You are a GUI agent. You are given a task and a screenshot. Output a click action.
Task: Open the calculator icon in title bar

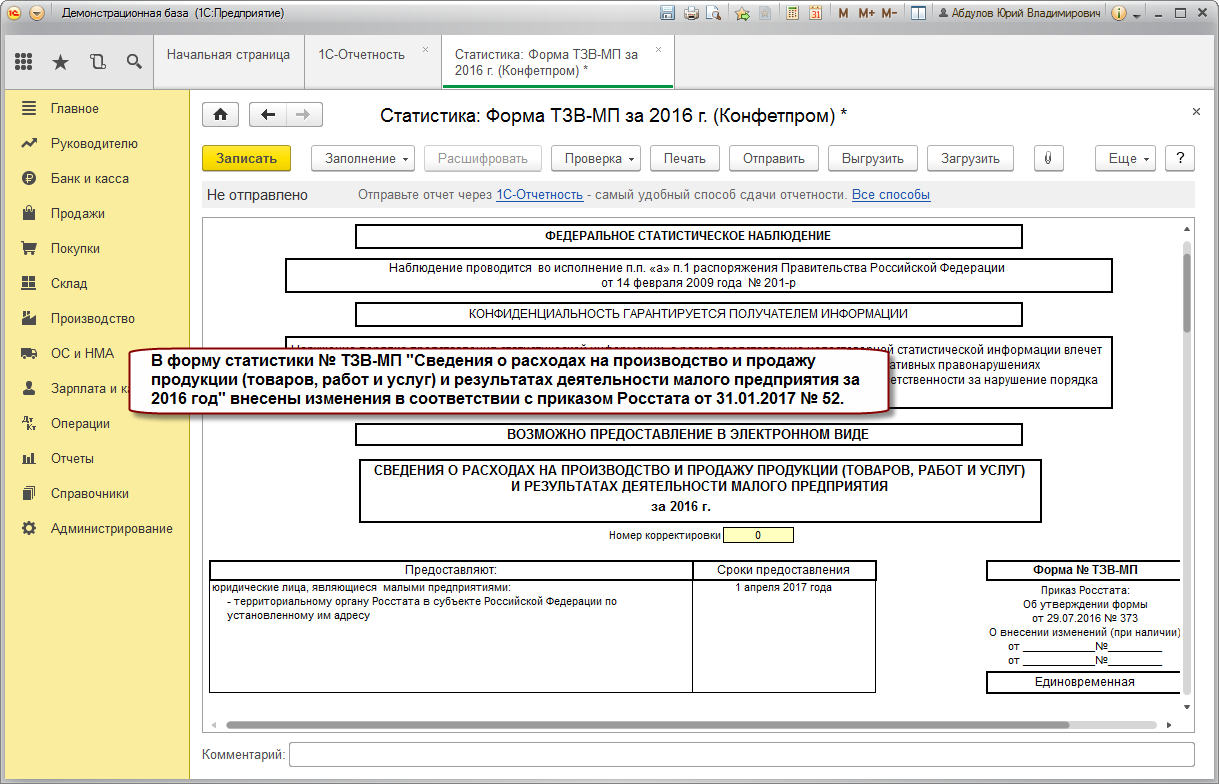792,14
